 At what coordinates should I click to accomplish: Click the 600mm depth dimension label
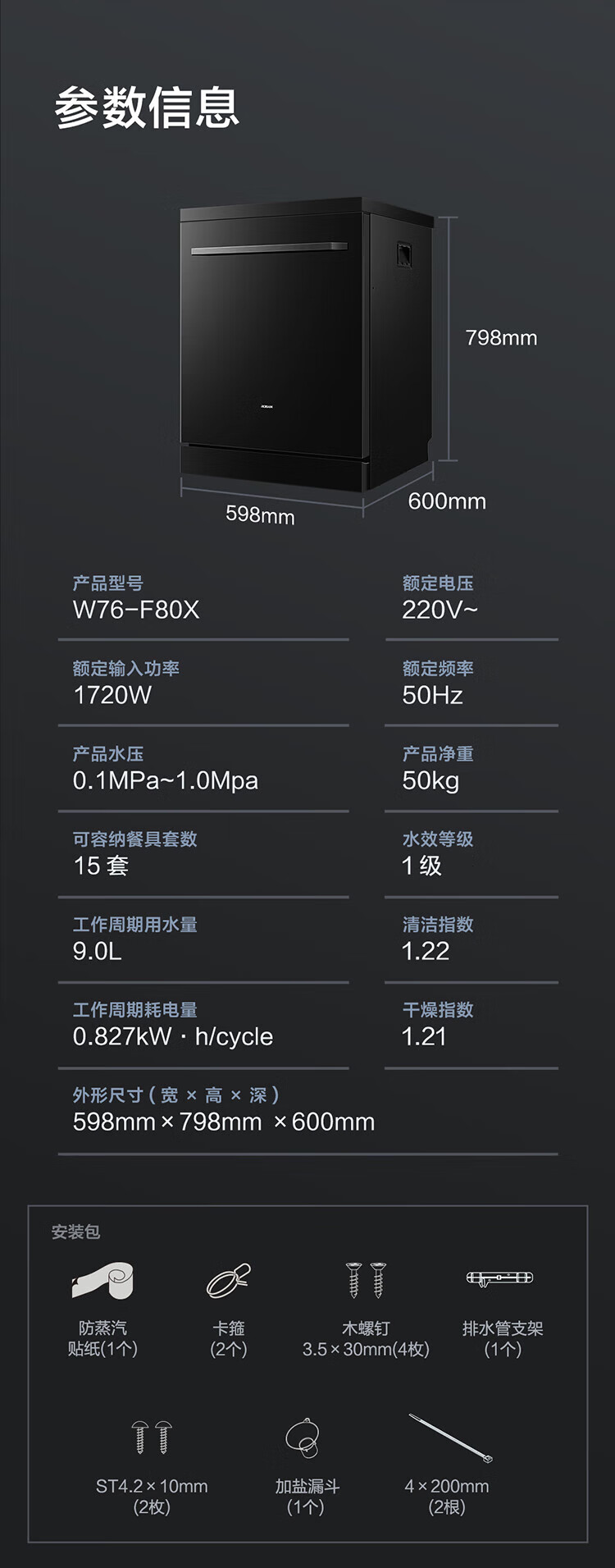(447, 501)
